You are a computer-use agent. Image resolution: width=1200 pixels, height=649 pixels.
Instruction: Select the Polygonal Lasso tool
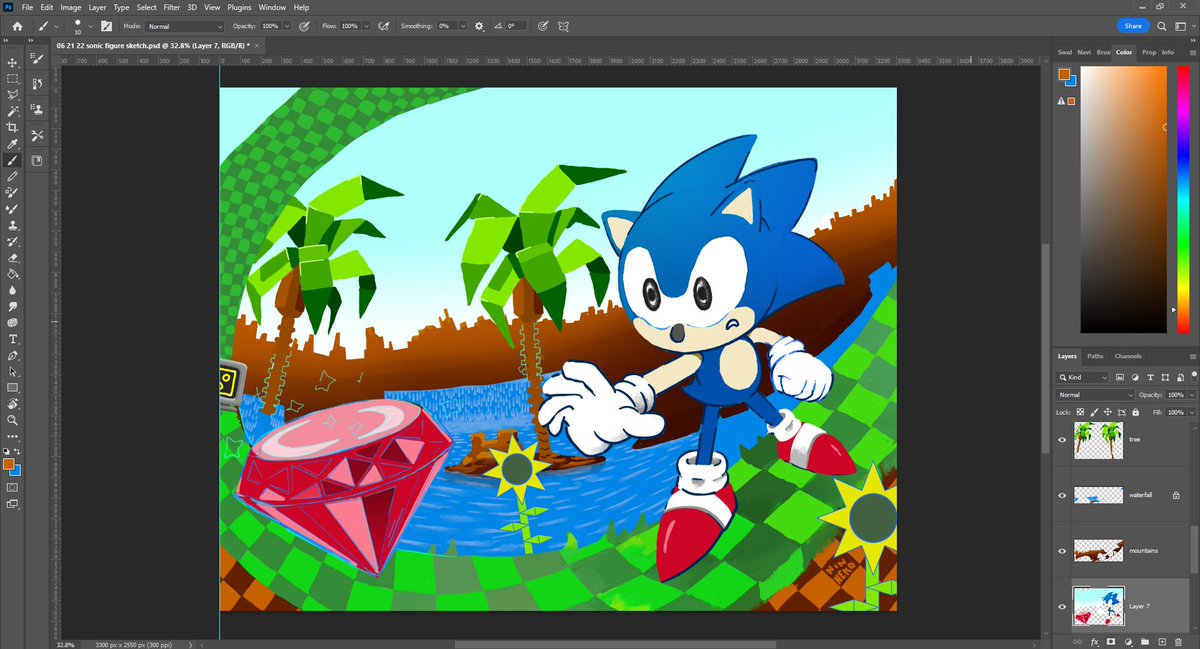13,95
